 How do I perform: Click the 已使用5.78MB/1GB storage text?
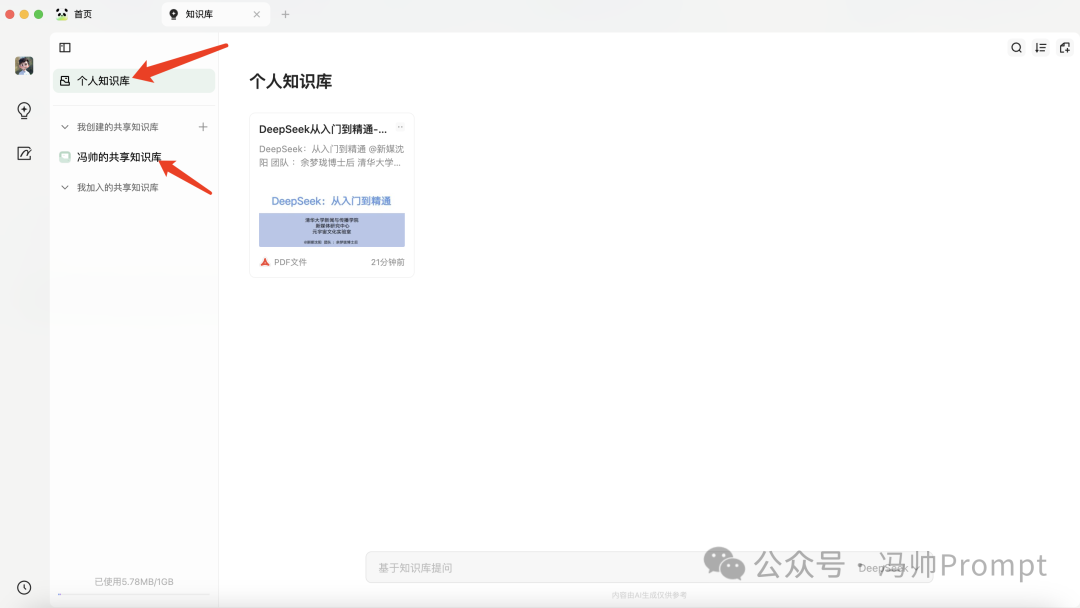[134, 582]
